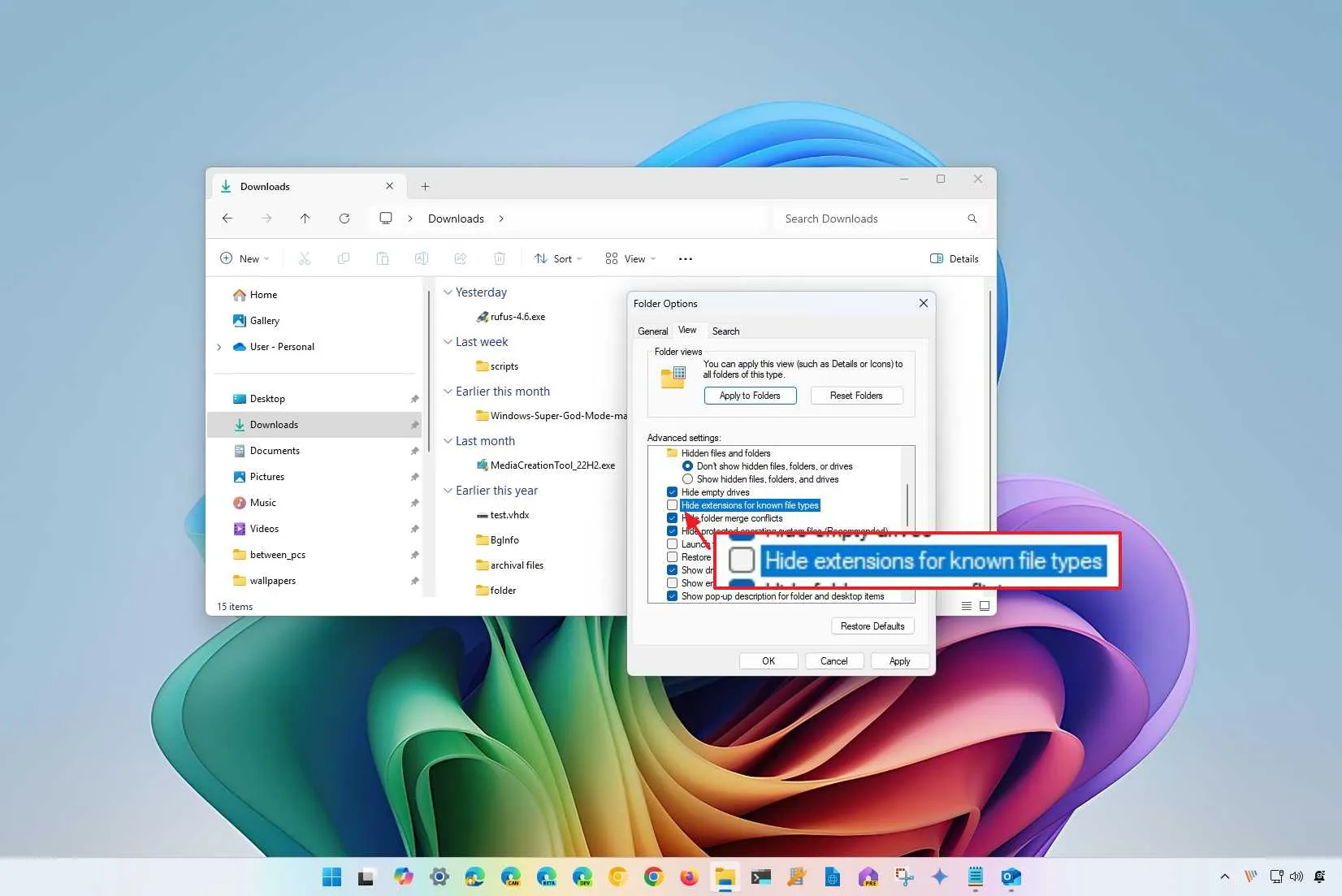Viewport: 1342px width, 896px height.
Task: Refresh the Downloads folder view
Action: click(344, 218)
